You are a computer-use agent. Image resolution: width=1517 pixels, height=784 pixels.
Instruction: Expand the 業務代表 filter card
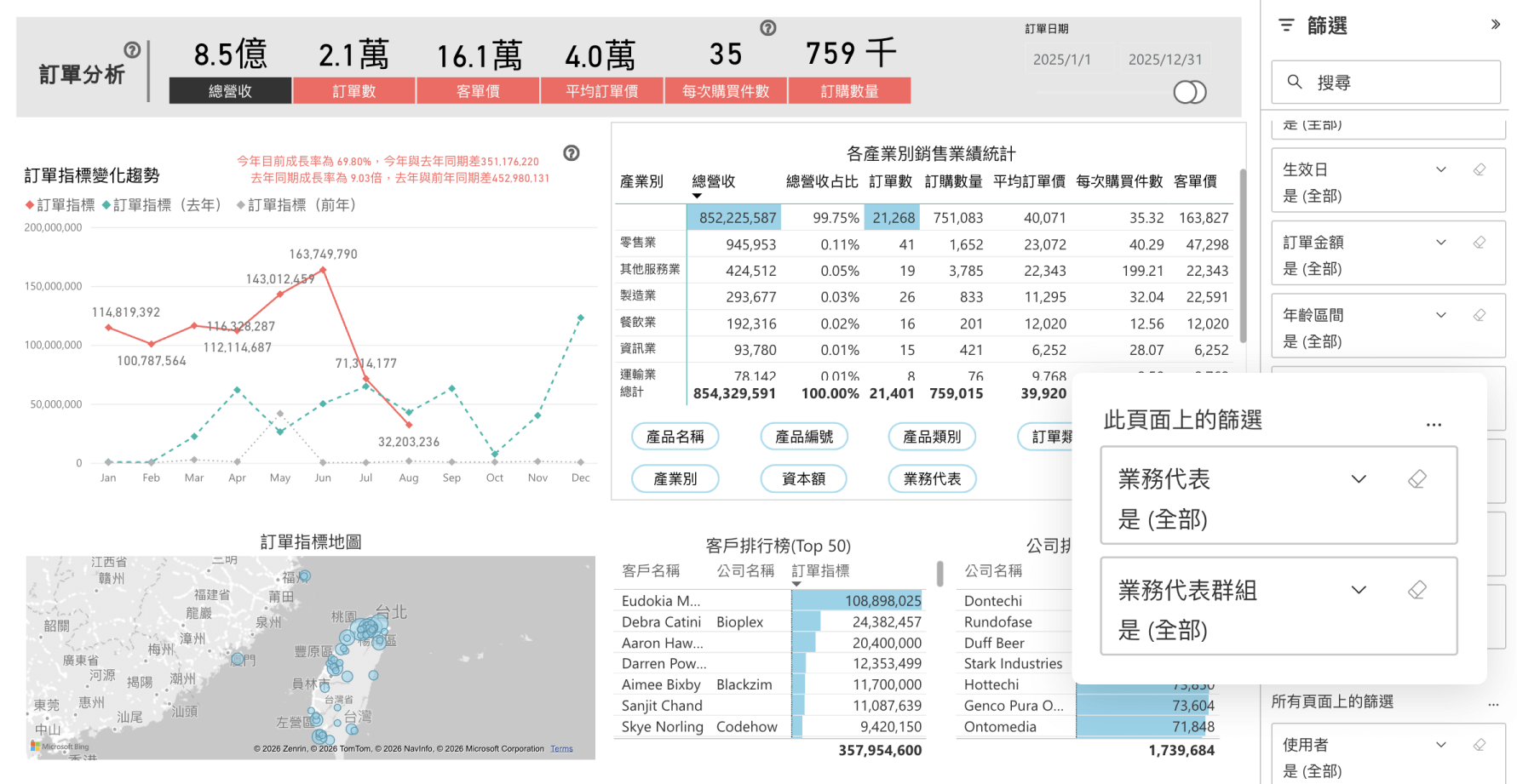click(x=1359, y=479)
